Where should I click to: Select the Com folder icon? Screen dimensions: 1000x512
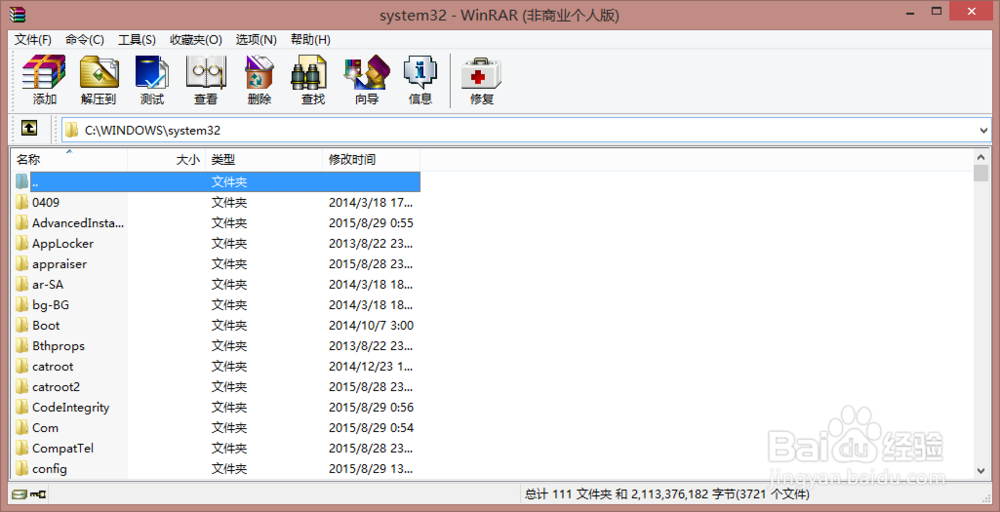pos(22,428)
